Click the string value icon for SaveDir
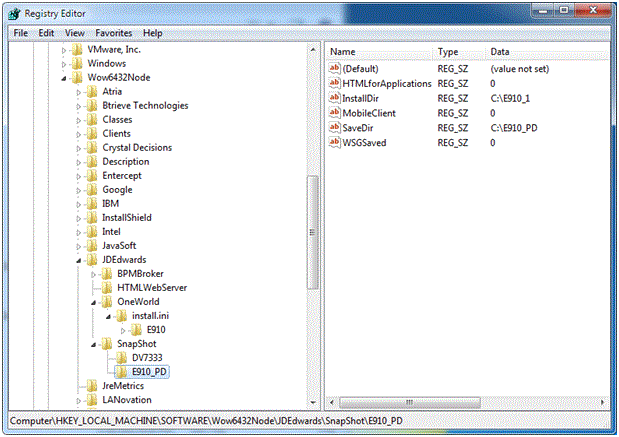This screenshot has height=437, width=619. point(334,128)
